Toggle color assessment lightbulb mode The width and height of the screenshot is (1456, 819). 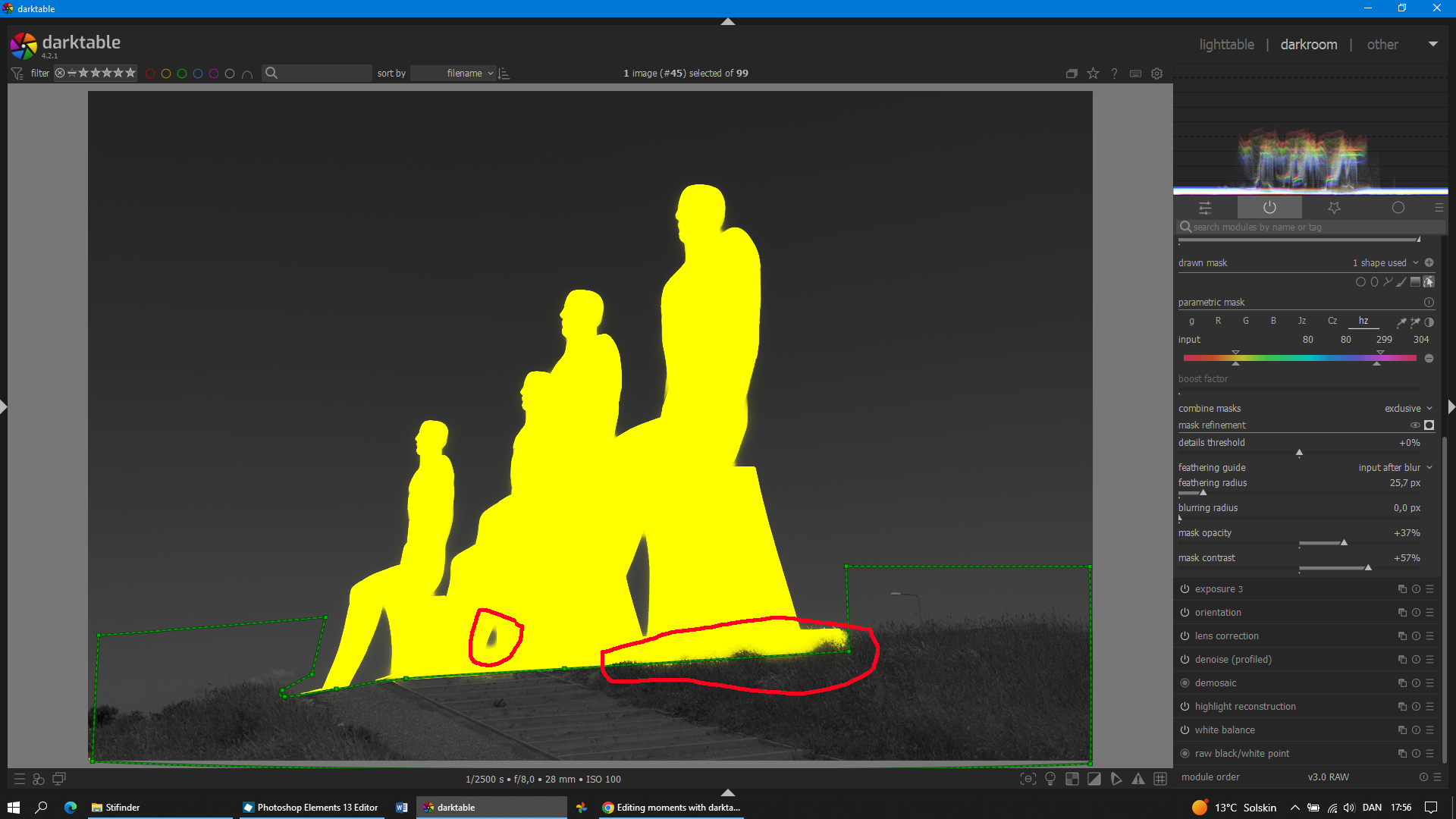[x=1050, y=779]
